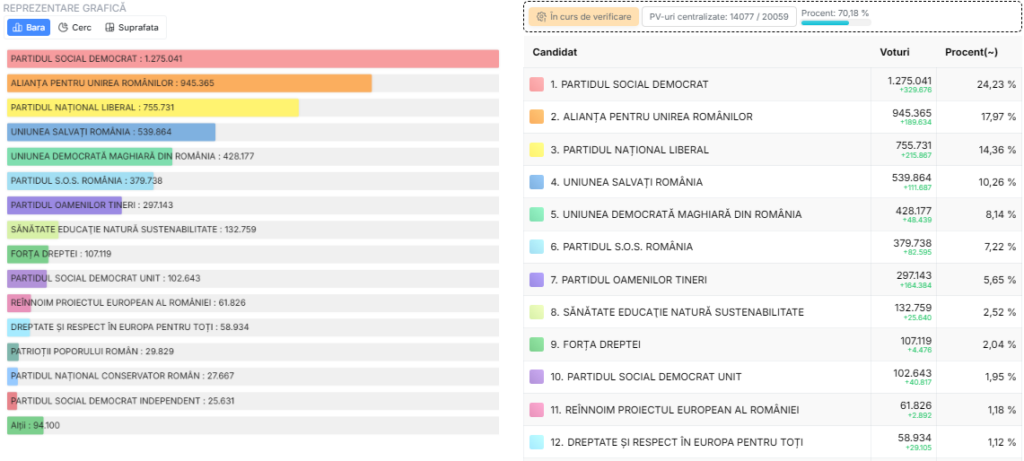Image resolution: width=1024 pixels, height=461 pixels.
Task: Switch to the Cerc chart view
Action: coord(76,27)
